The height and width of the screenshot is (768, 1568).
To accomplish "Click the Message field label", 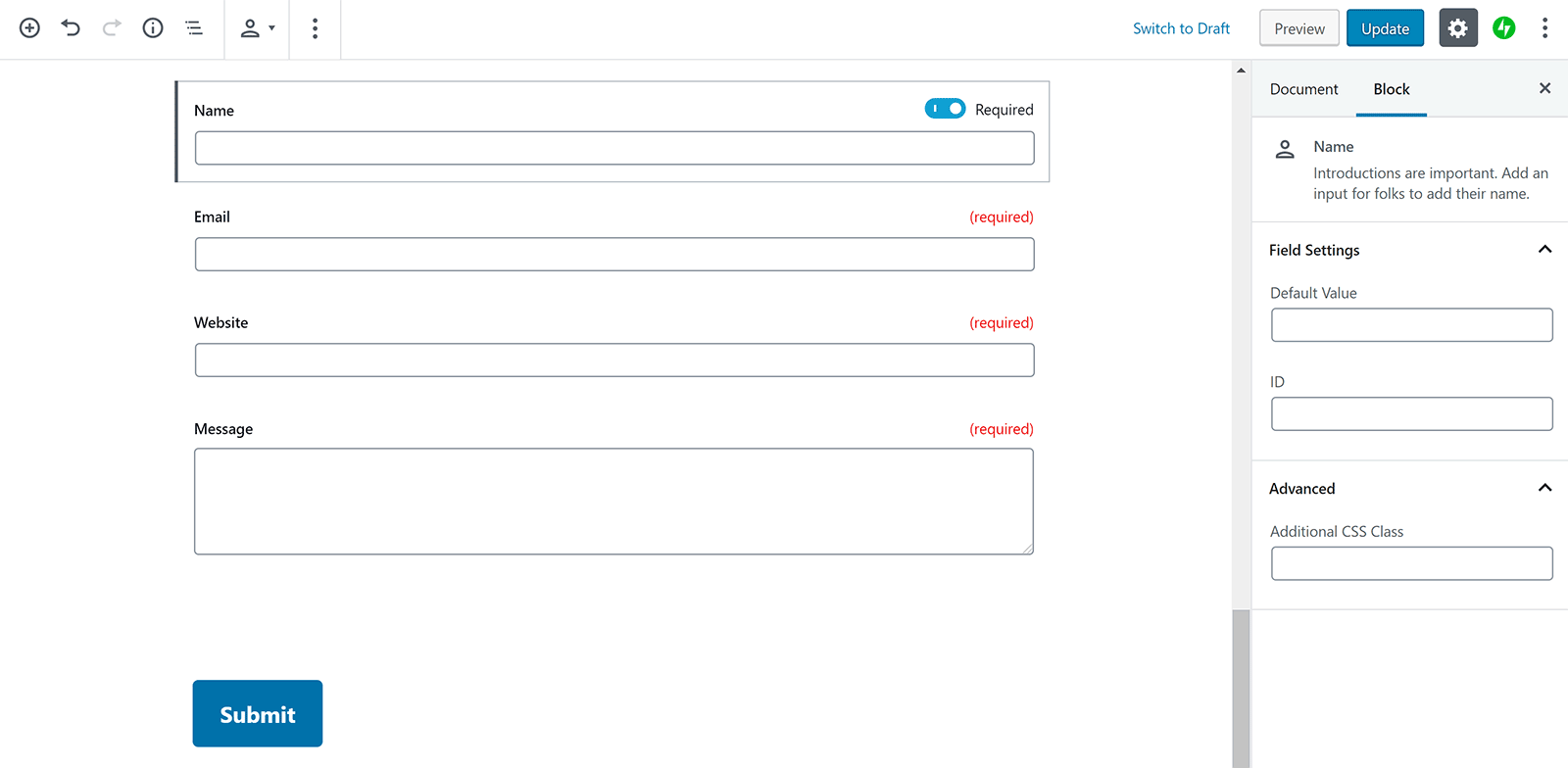I will click(223, 429).
